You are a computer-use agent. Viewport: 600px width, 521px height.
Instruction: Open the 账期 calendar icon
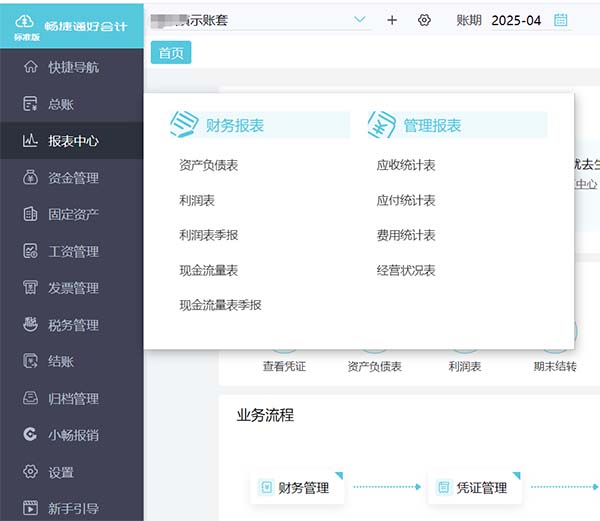[x=561, y=20]
